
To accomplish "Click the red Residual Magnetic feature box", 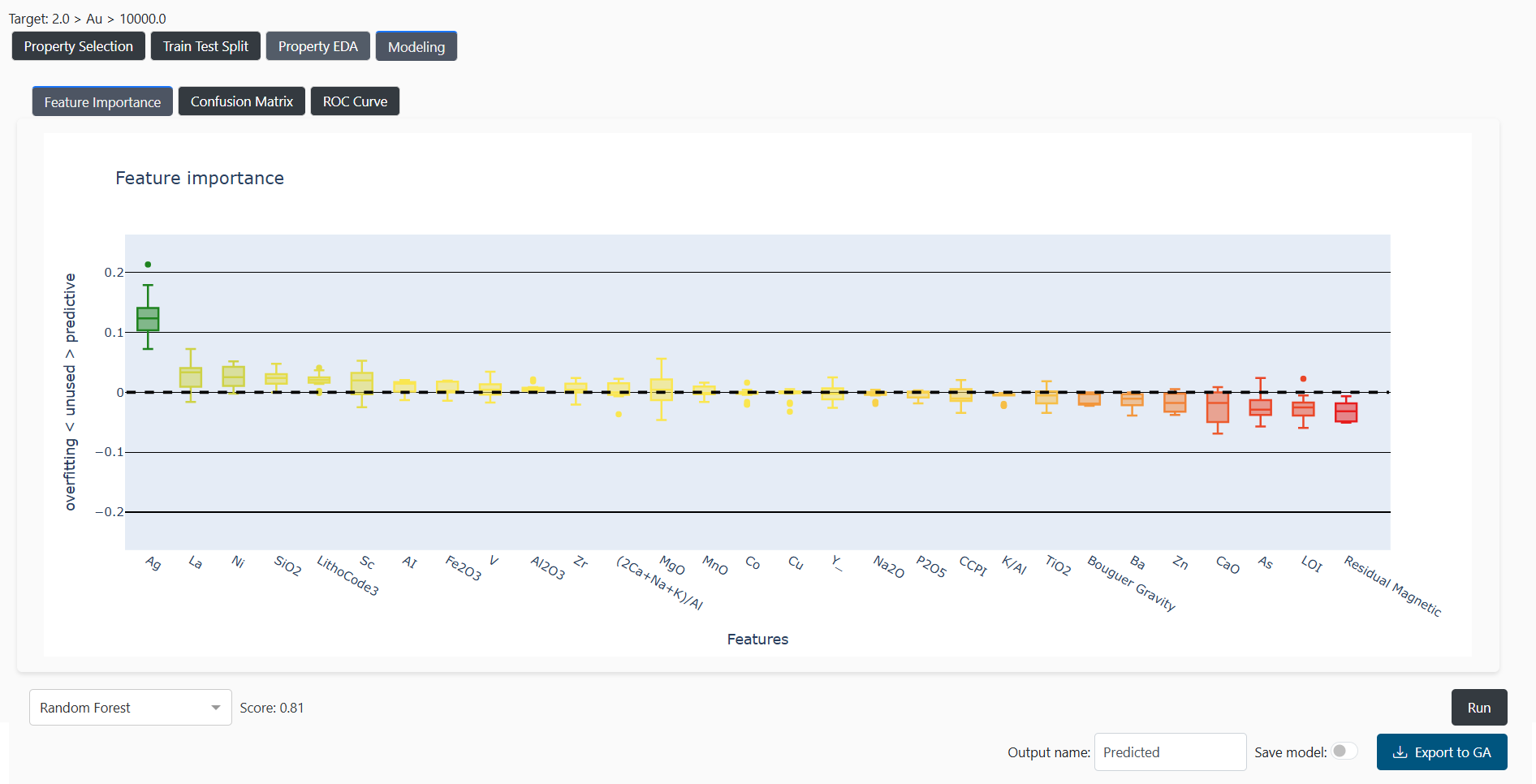I will click(x=1346, y=412).
